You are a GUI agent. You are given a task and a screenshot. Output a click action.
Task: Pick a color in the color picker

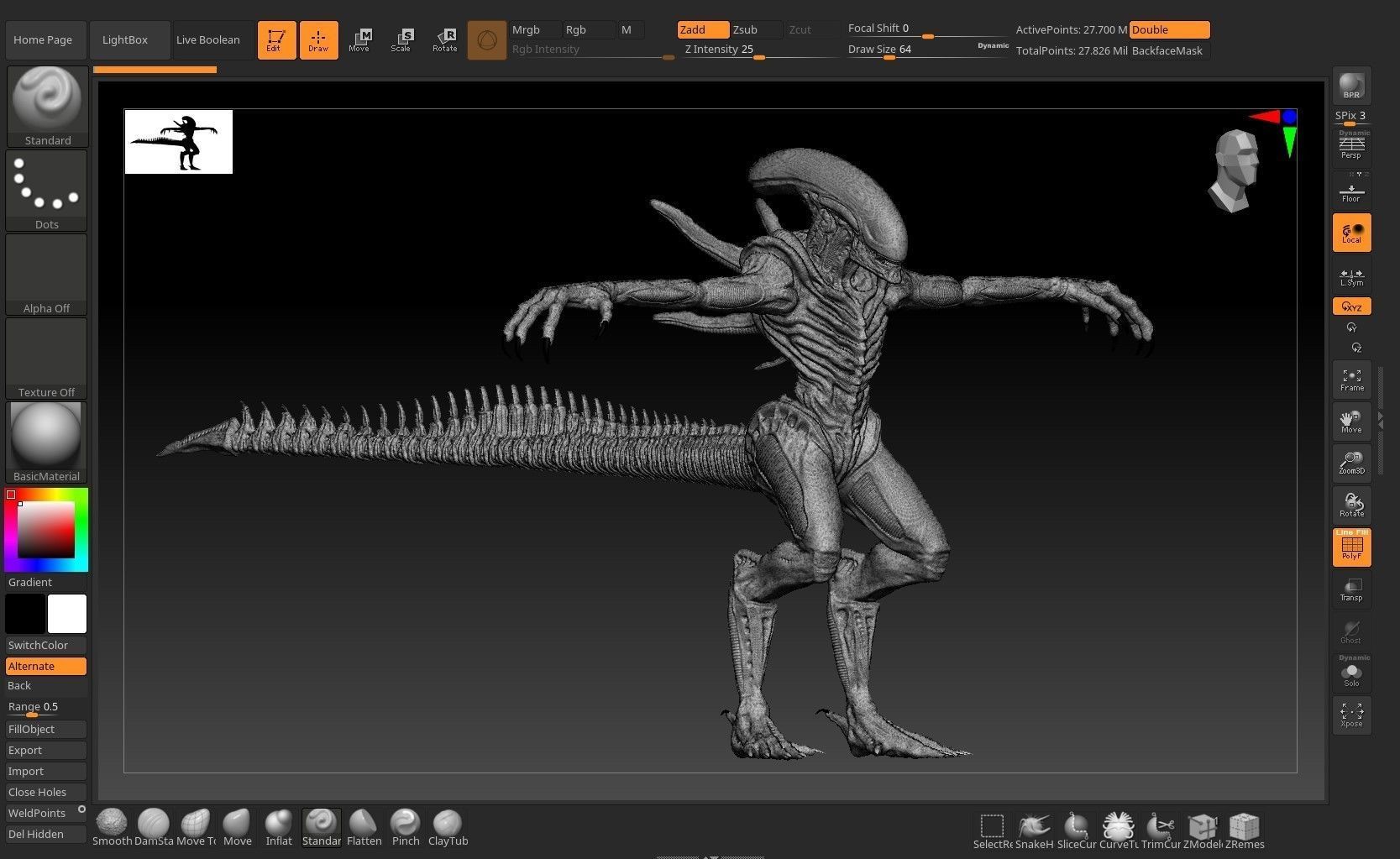click(x=46, y=530)
